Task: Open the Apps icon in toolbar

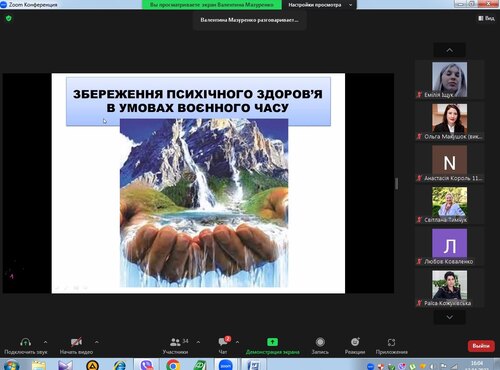Action: coord(391,342)
